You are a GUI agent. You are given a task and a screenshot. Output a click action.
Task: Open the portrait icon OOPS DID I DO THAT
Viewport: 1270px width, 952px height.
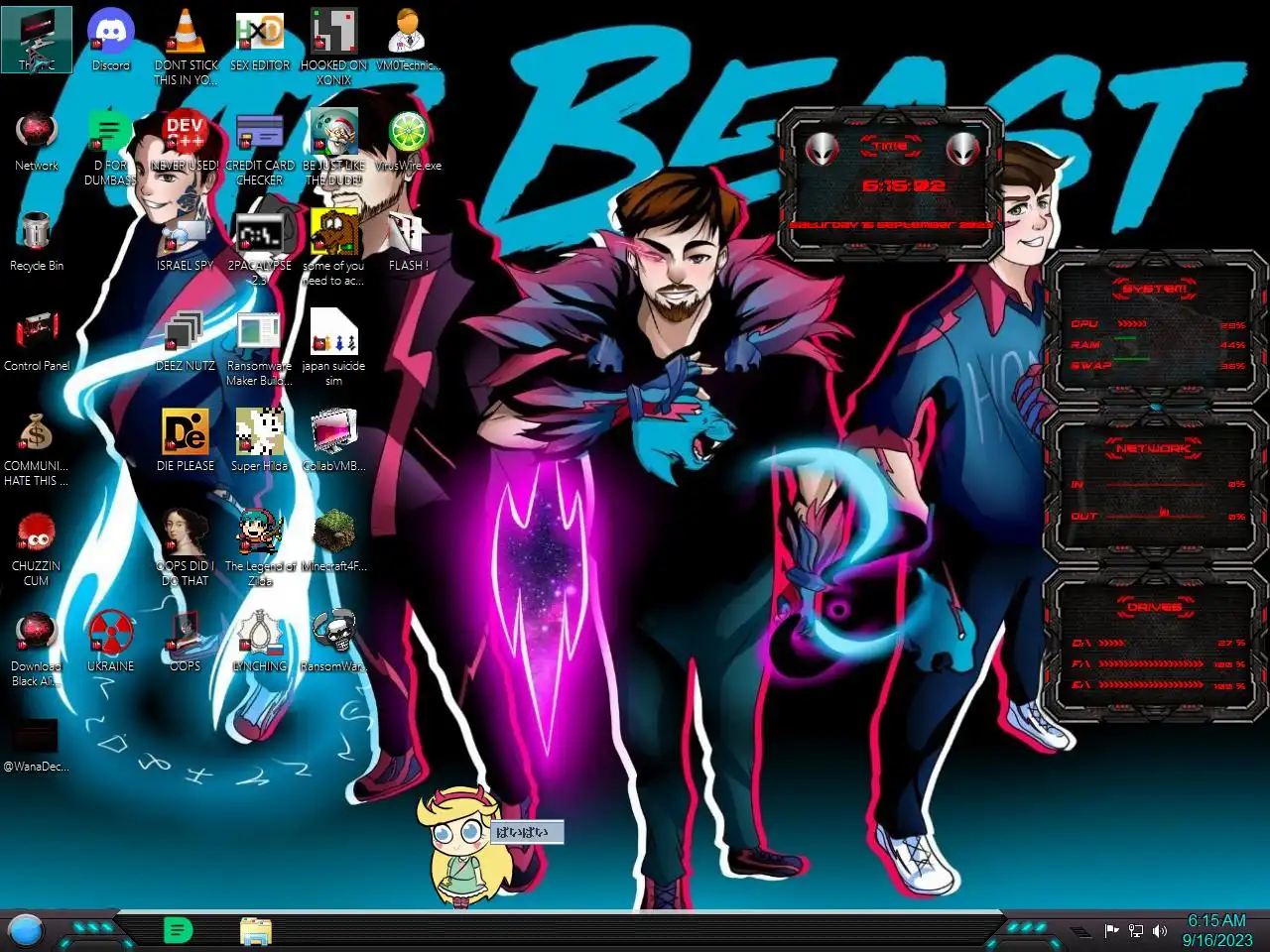click(186, 547)
